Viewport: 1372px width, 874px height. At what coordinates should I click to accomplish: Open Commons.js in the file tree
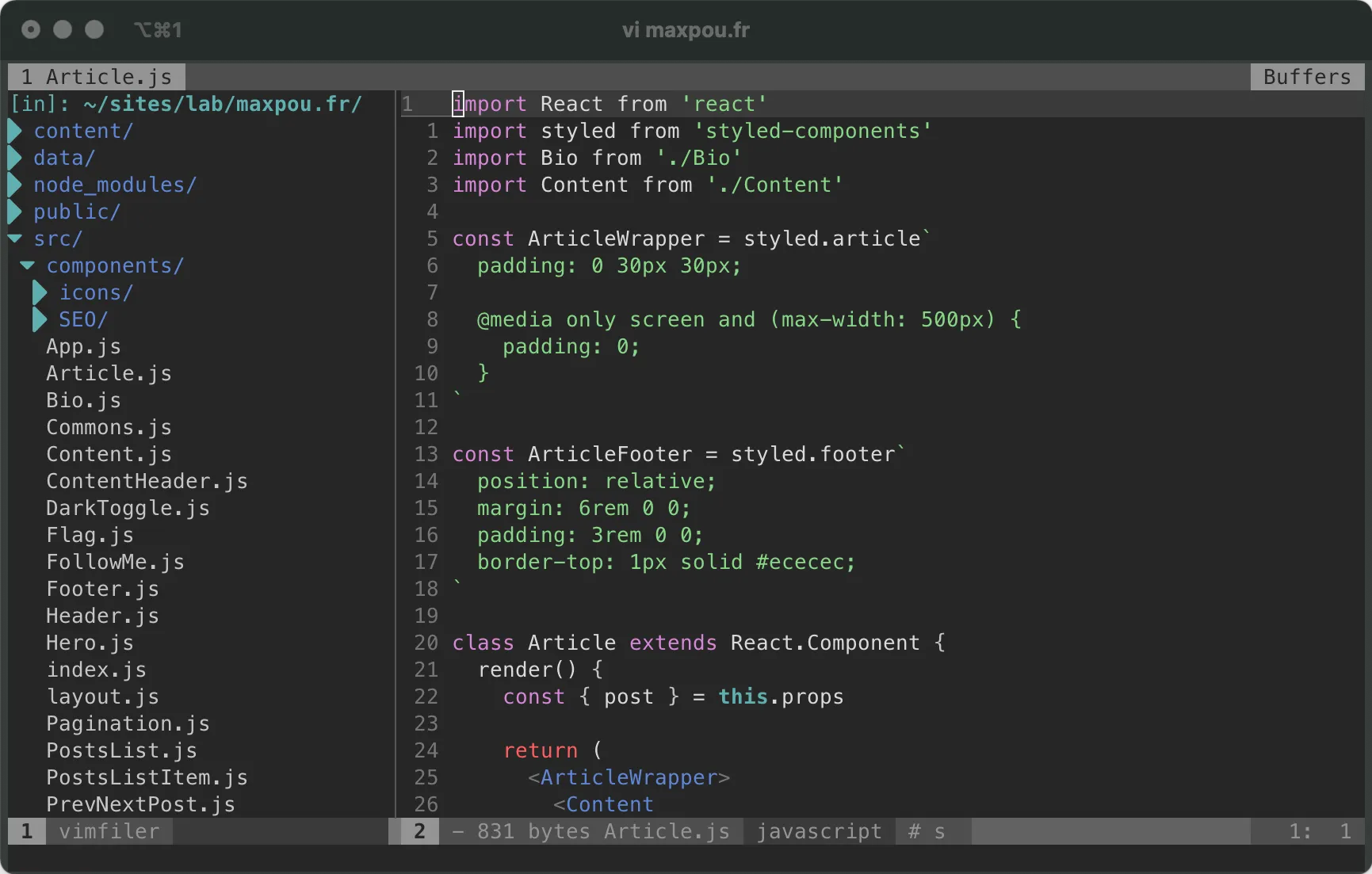pyautogui.click(x=109, y=427)
